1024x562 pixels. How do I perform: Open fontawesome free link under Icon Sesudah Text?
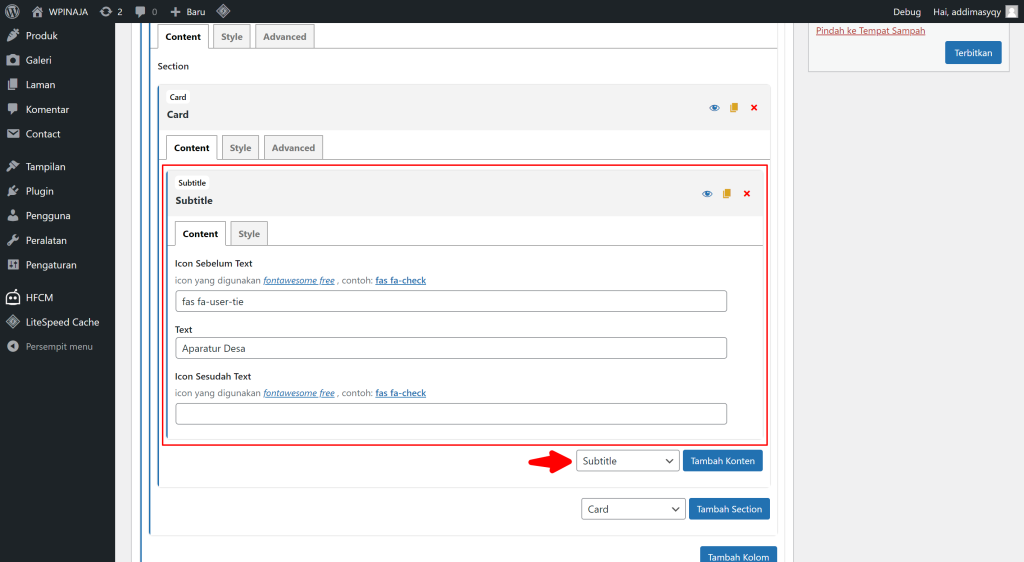298,393
